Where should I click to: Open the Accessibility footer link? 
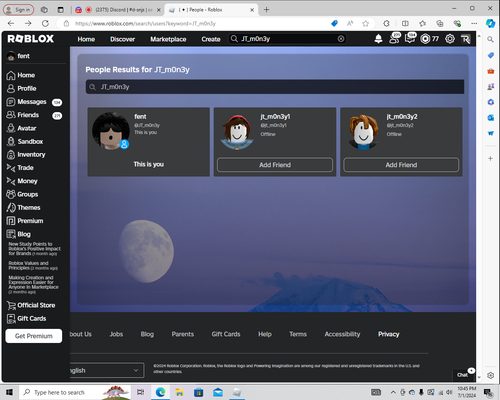[342, 334]
